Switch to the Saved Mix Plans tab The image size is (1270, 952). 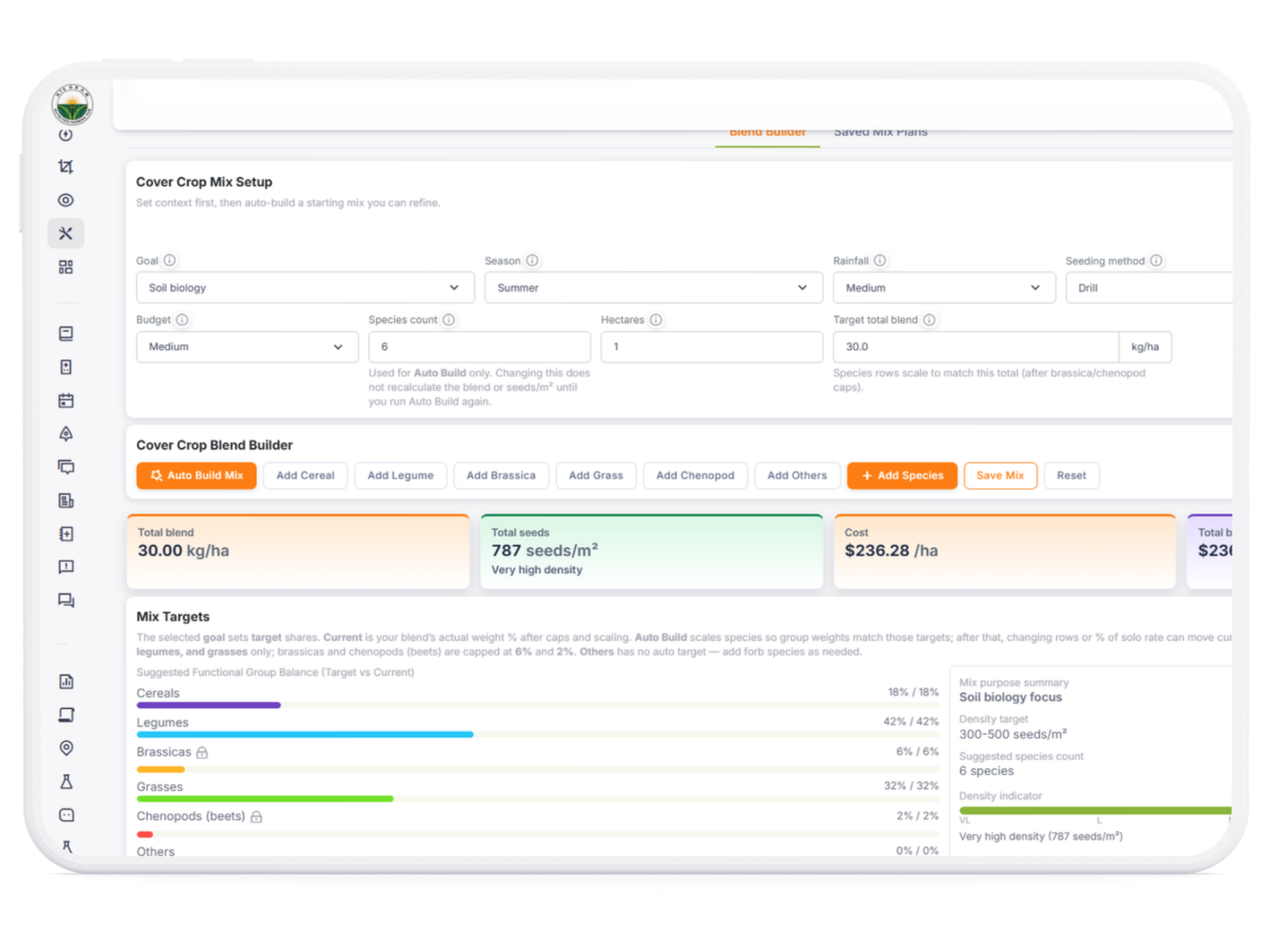[x=880, y=132]
